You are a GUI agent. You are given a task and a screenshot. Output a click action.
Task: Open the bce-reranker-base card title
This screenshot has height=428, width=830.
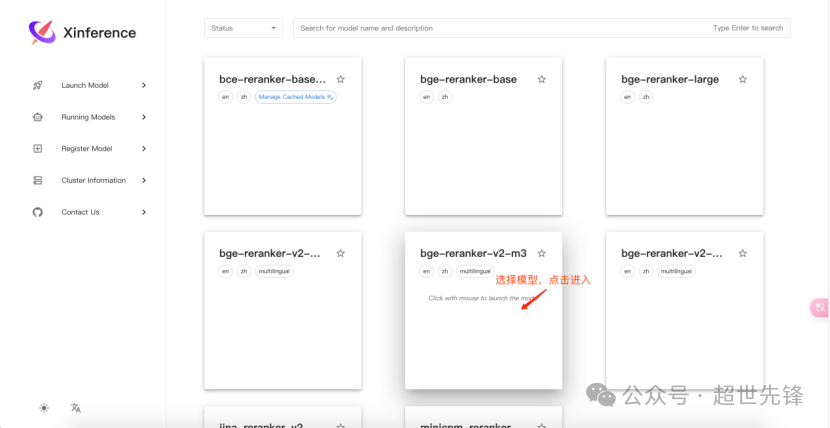coord(273,79)
